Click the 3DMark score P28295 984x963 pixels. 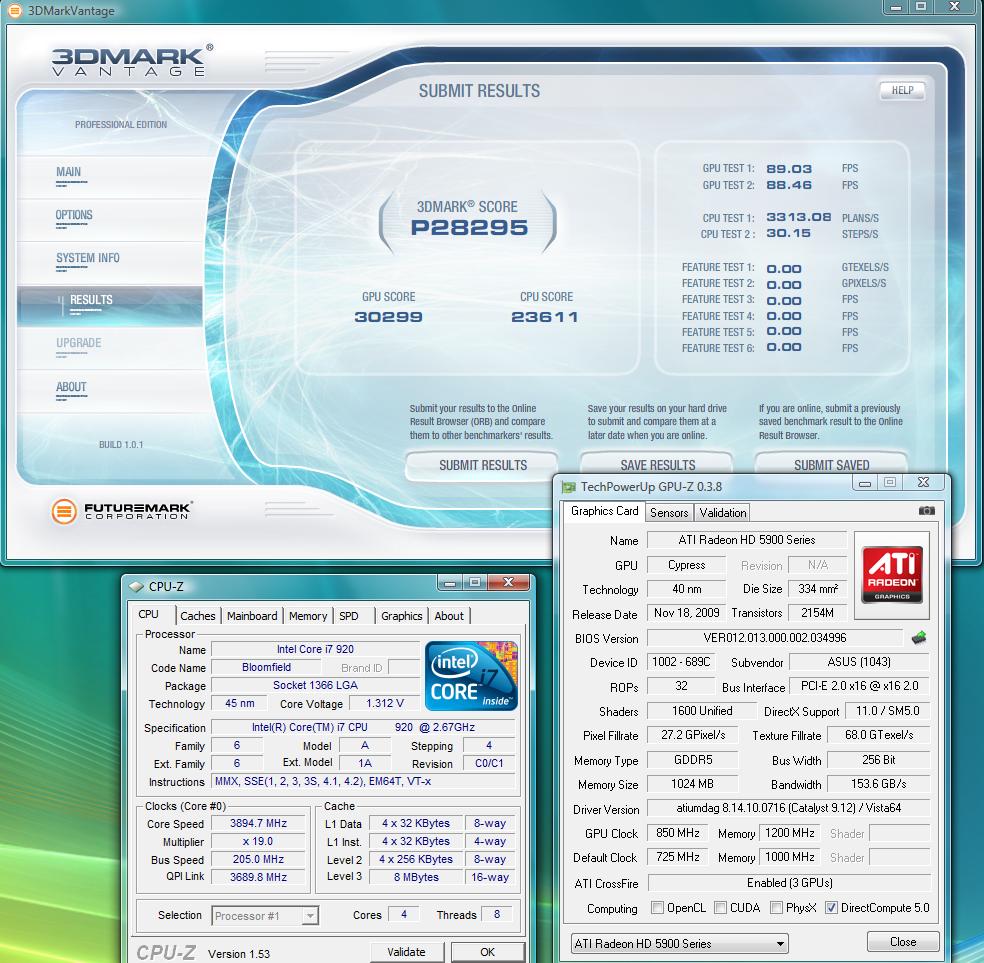tap(469, 228)
